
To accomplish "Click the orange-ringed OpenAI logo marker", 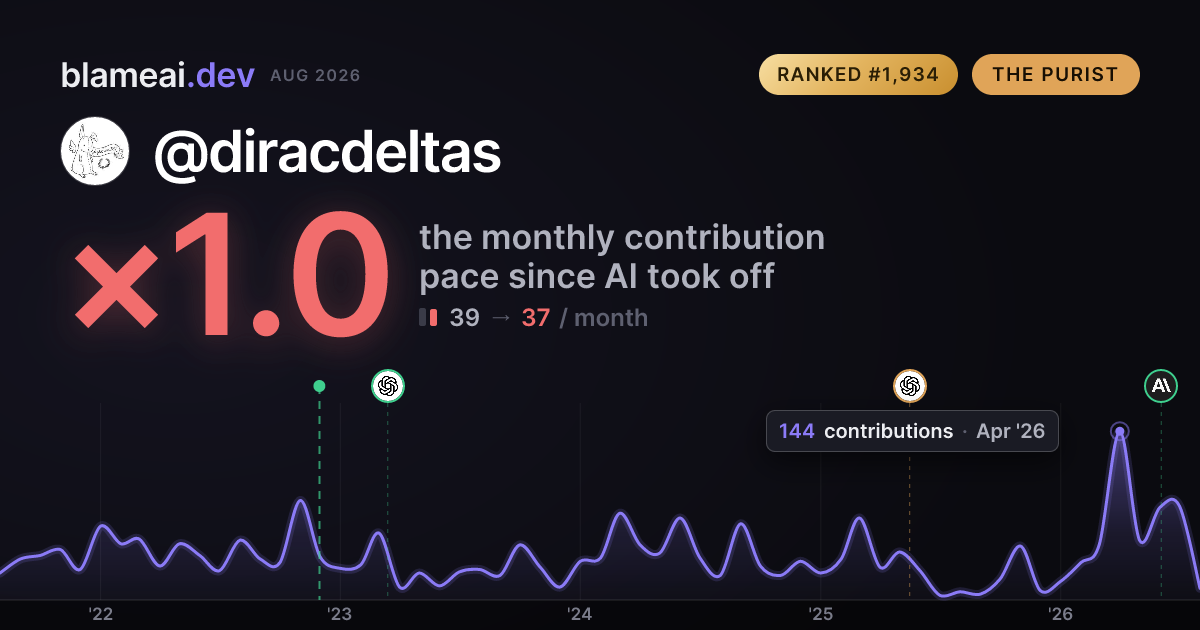I will coord(909,385).
